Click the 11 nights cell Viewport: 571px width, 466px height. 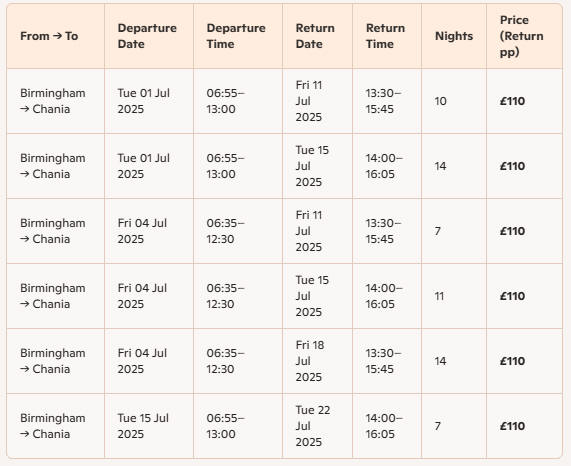[439, 296]
